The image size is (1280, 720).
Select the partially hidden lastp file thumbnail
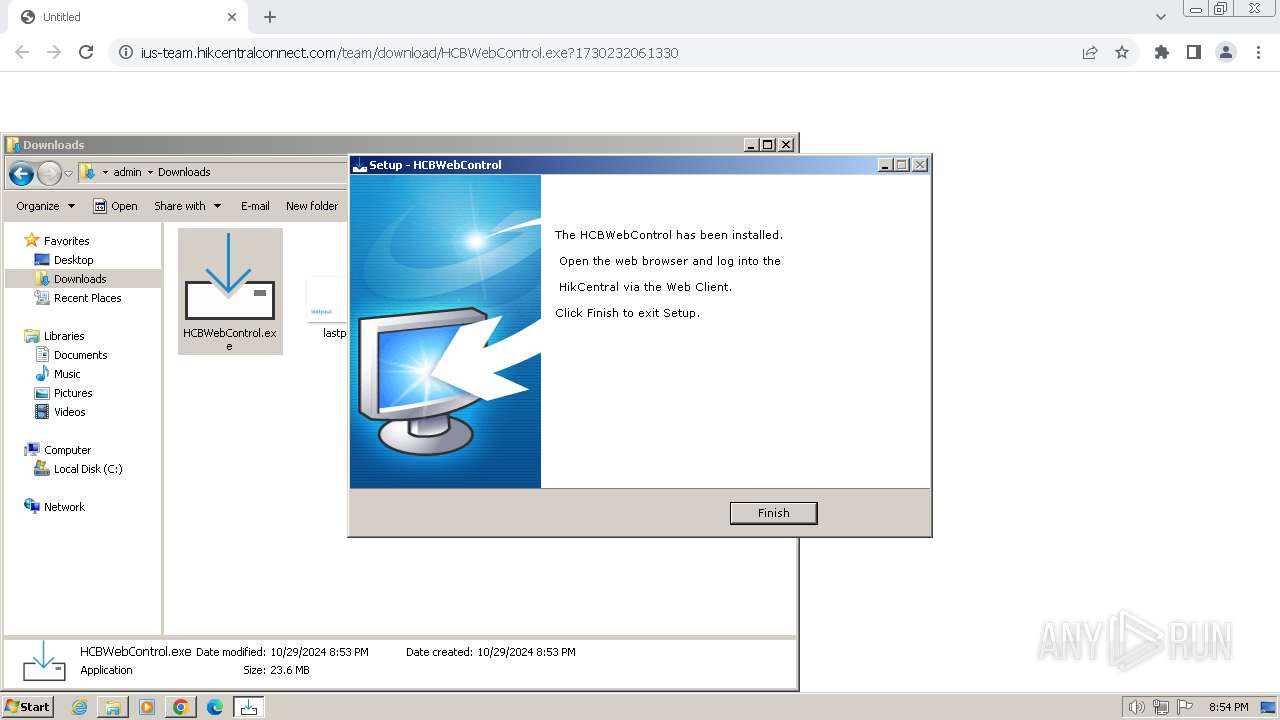(x=330, y=309)
